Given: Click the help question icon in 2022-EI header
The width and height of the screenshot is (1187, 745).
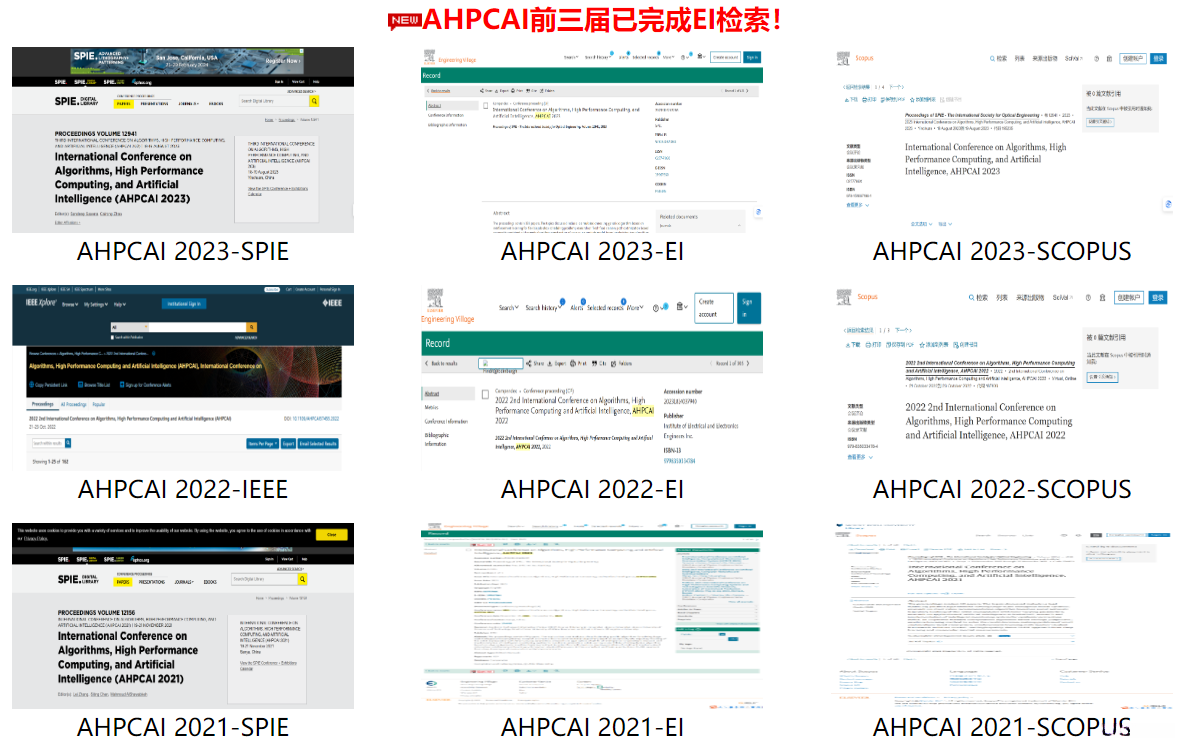Looking at the screenshot, I should pos(656,308).
